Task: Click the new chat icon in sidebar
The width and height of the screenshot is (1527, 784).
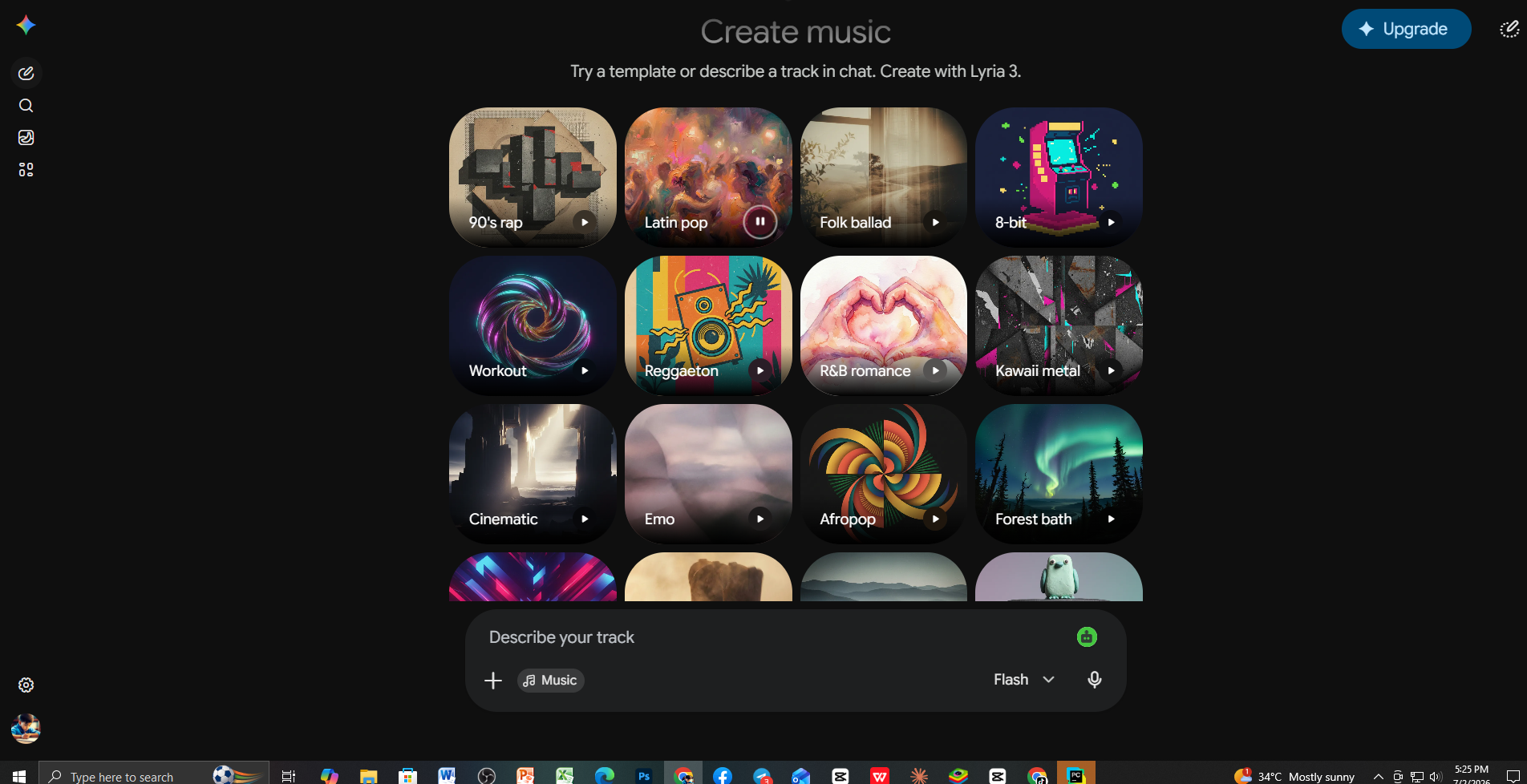Action: pos(26,74)
